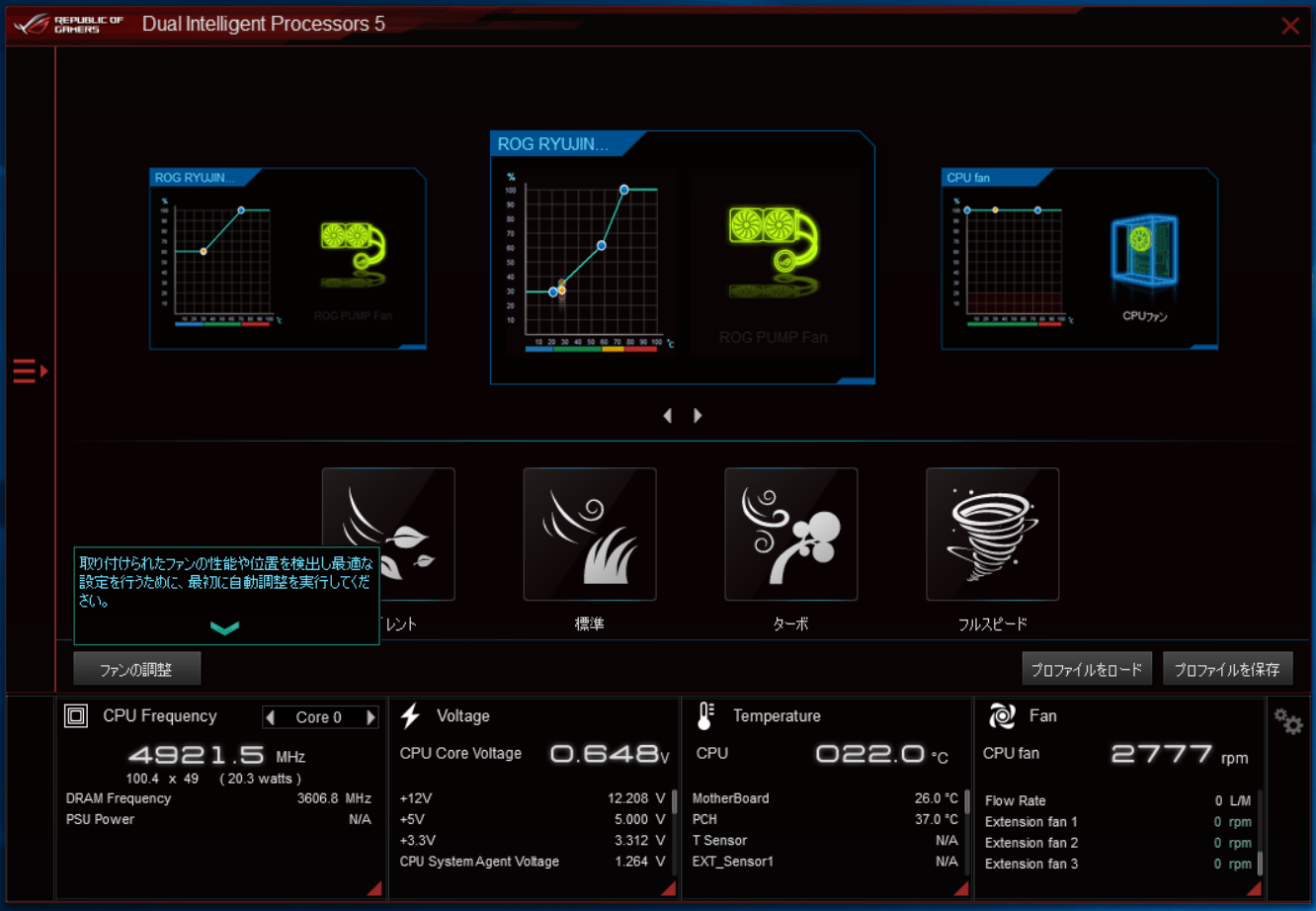
Task: Click the PSU Power row
Action: pyautogui.click(x=218, y=819)
